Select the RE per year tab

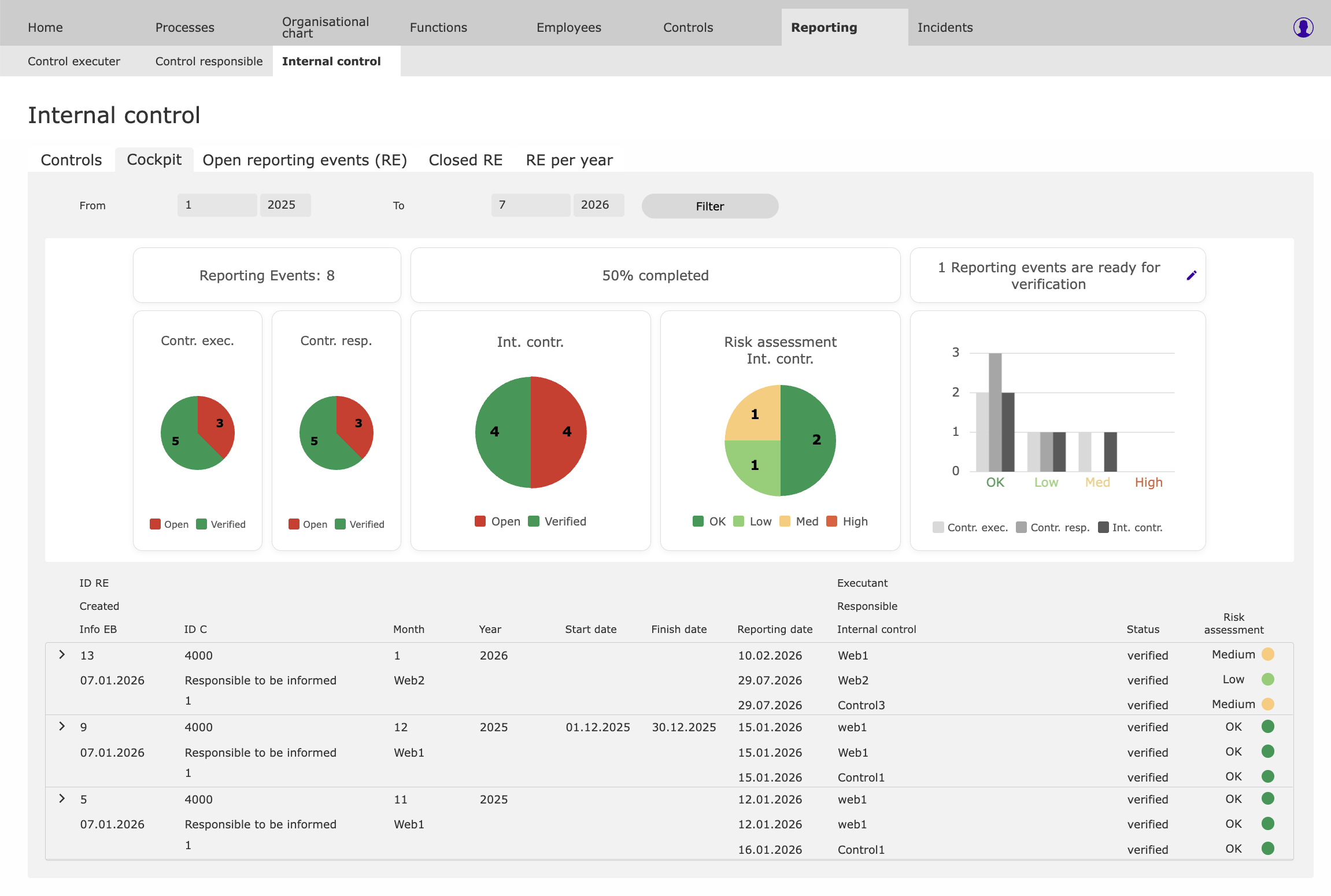pos(569,160)
